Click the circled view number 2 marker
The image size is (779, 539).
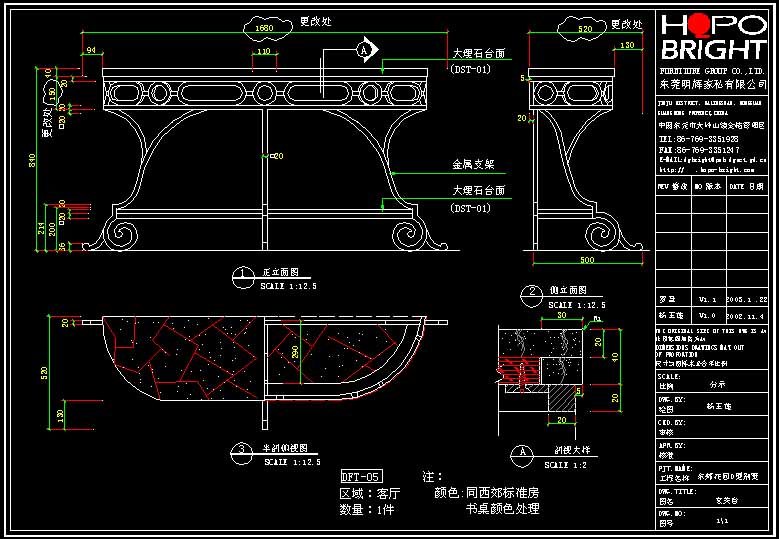(532, 297)
